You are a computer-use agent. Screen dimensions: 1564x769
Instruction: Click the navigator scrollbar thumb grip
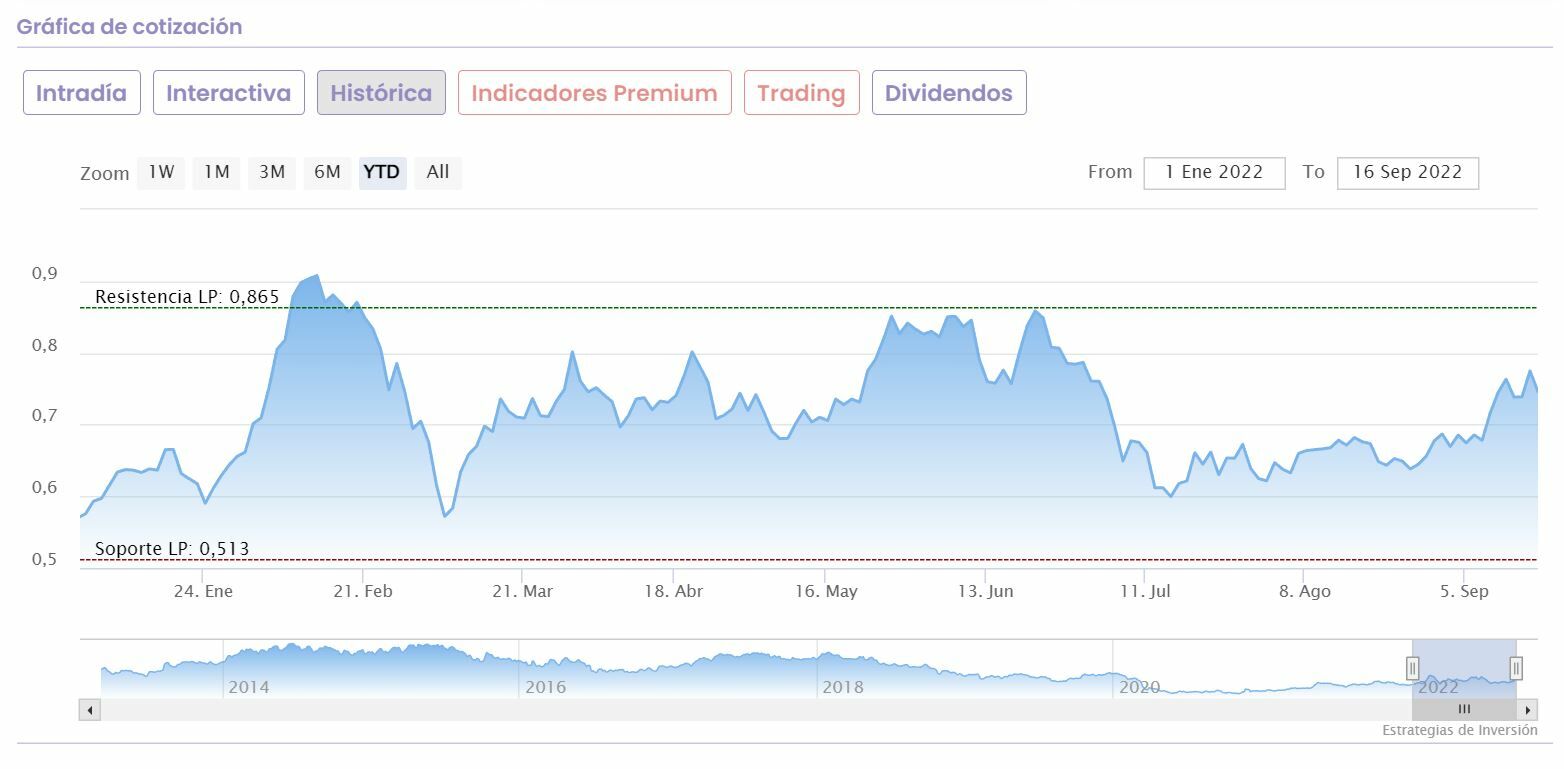pos(1464,710)
